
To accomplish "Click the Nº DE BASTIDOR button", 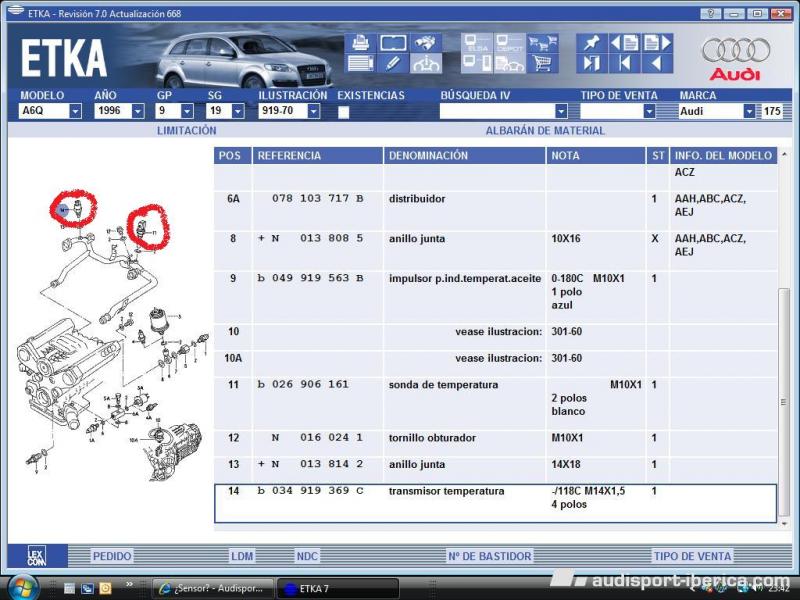I will pyautogui.click(x=489, y=556).
